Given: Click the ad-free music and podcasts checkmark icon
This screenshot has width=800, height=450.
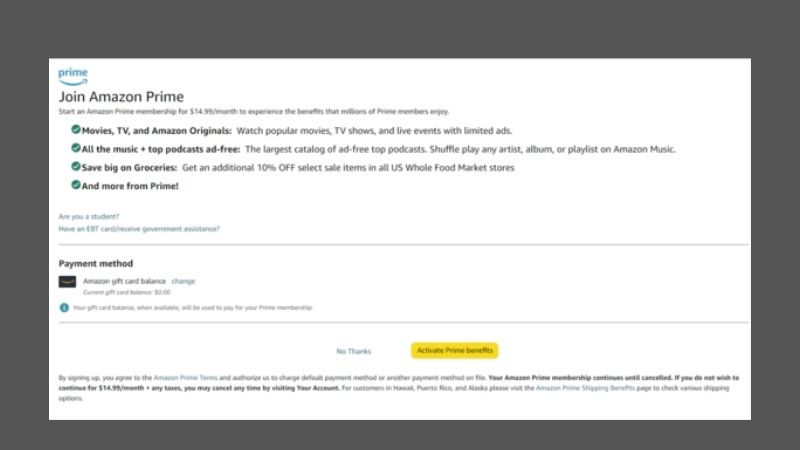Looking at the screenshot, I should tap(76, 148).
